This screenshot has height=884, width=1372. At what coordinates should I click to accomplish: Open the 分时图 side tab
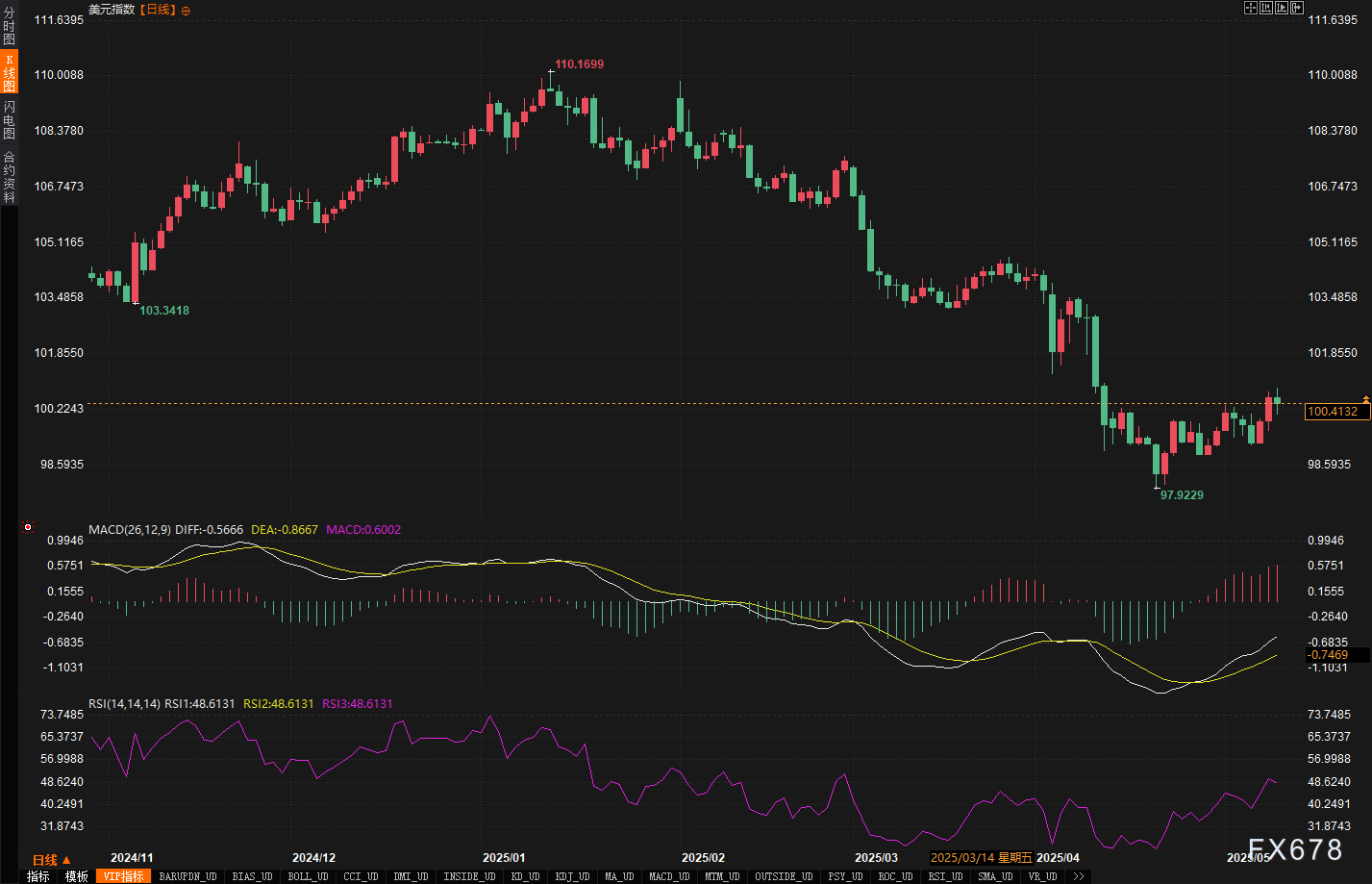(x=9, y=27)
